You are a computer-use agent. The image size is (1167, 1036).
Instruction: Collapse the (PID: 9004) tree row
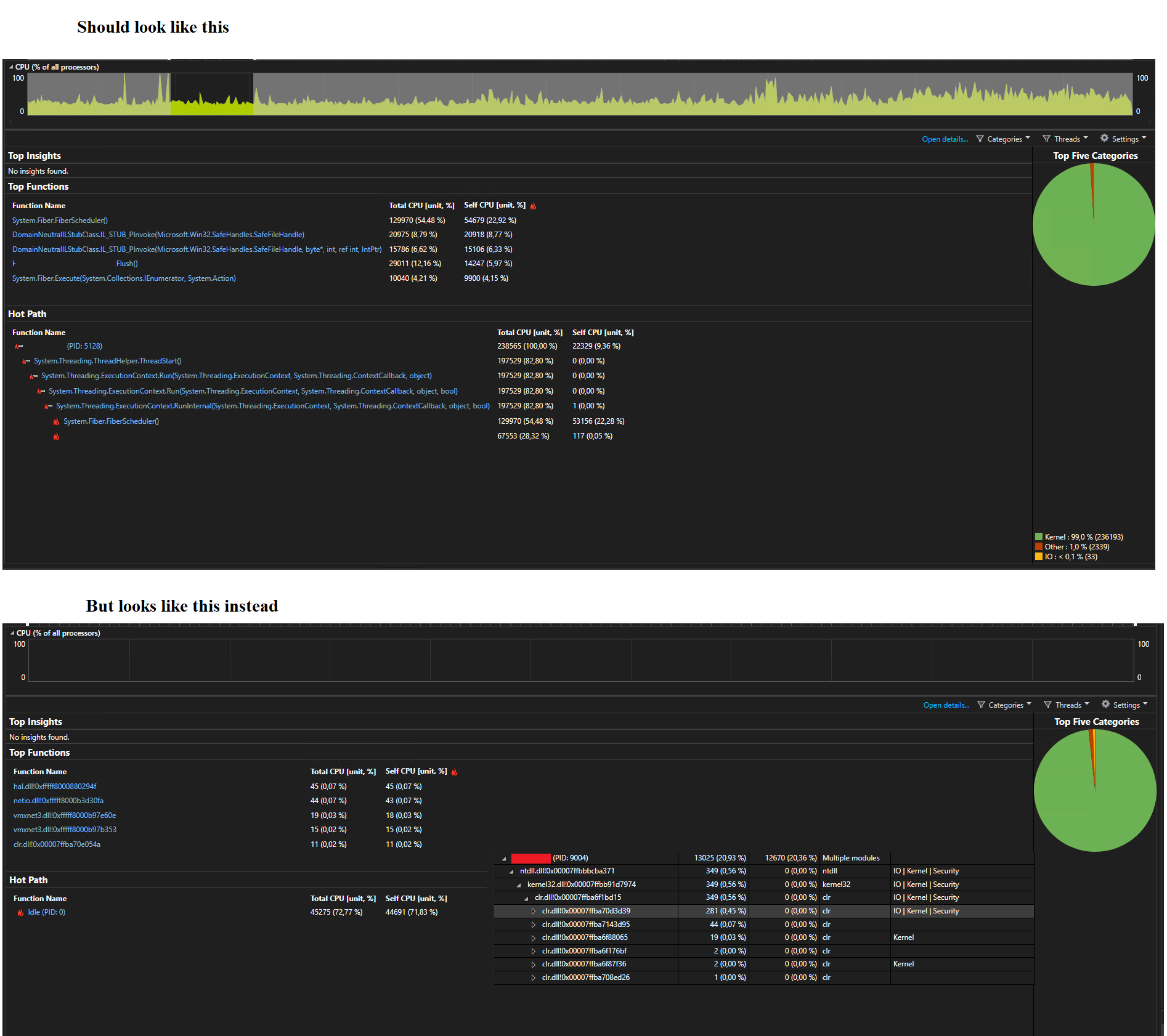click(504, 859)
